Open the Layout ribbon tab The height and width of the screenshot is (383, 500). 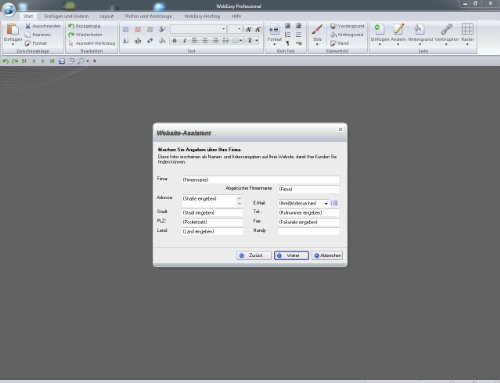(x=106, y=16)
